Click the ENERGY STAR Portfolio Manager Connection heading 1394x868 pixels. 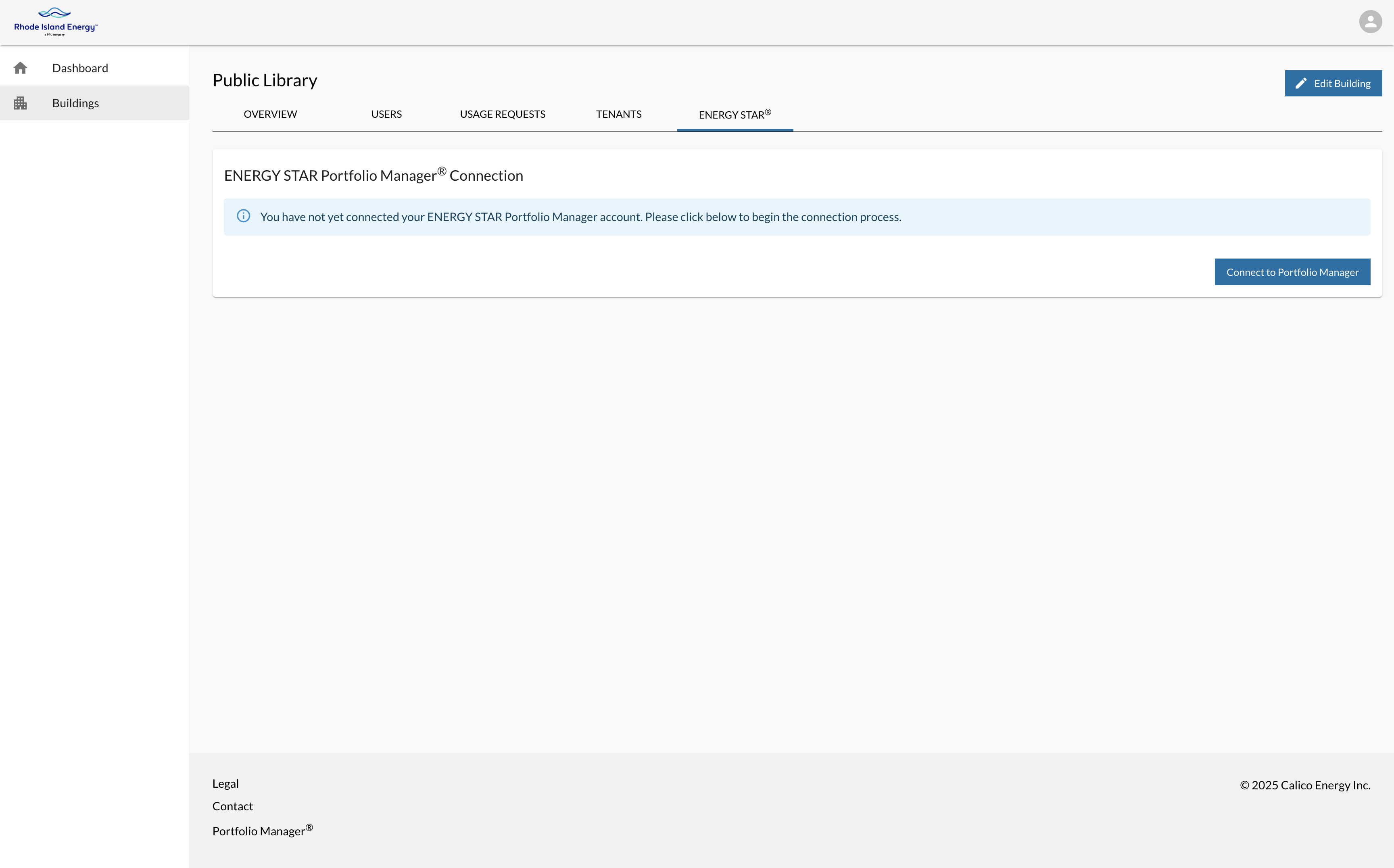(x=374, y=175)
